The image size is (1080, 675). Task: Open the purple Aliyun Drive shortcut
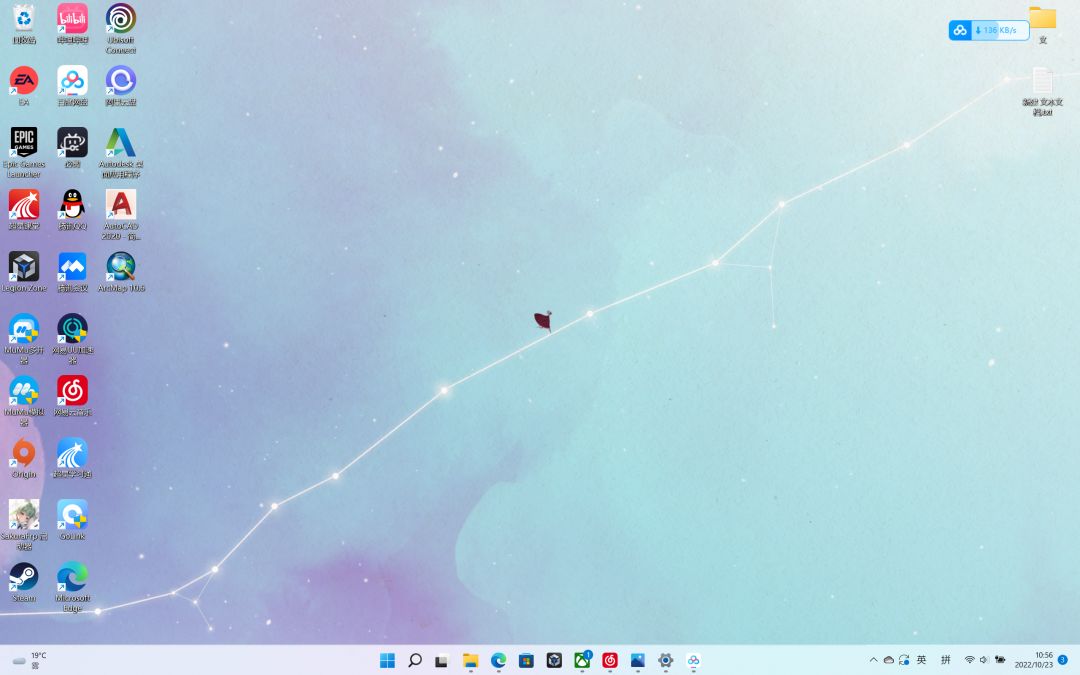click(x=121, y=86)
